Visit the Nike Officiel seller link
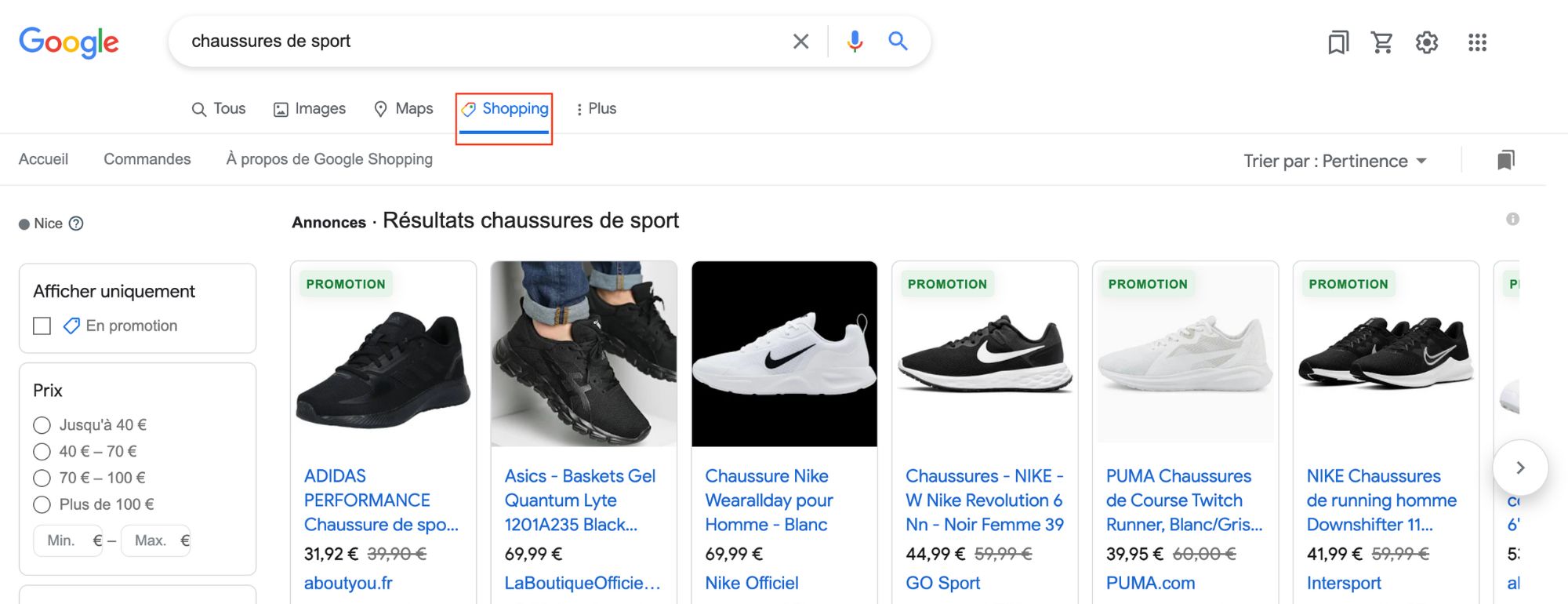Screen dimensions: 1568x604 (752, 584)
